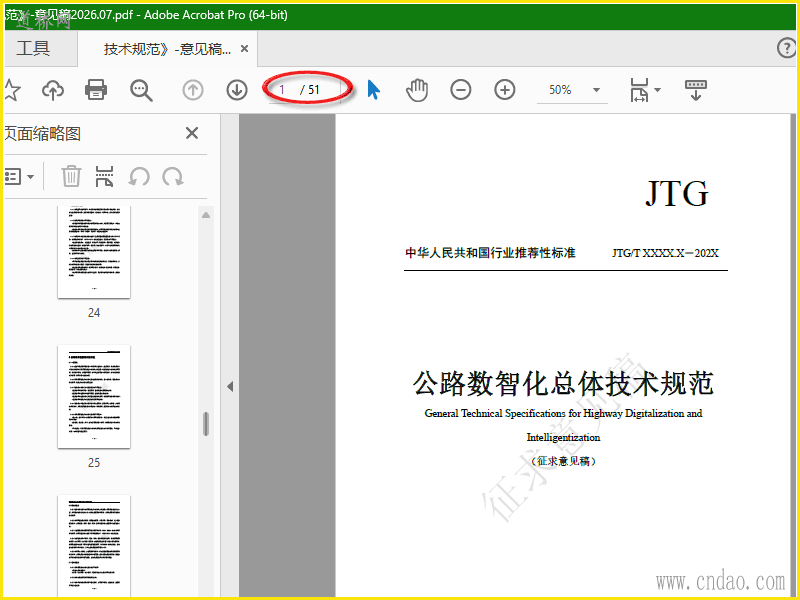The height and width of the screenshot is (600, 800).
Task: Click the word Intelligentization
Action: (x=563, y=437)
